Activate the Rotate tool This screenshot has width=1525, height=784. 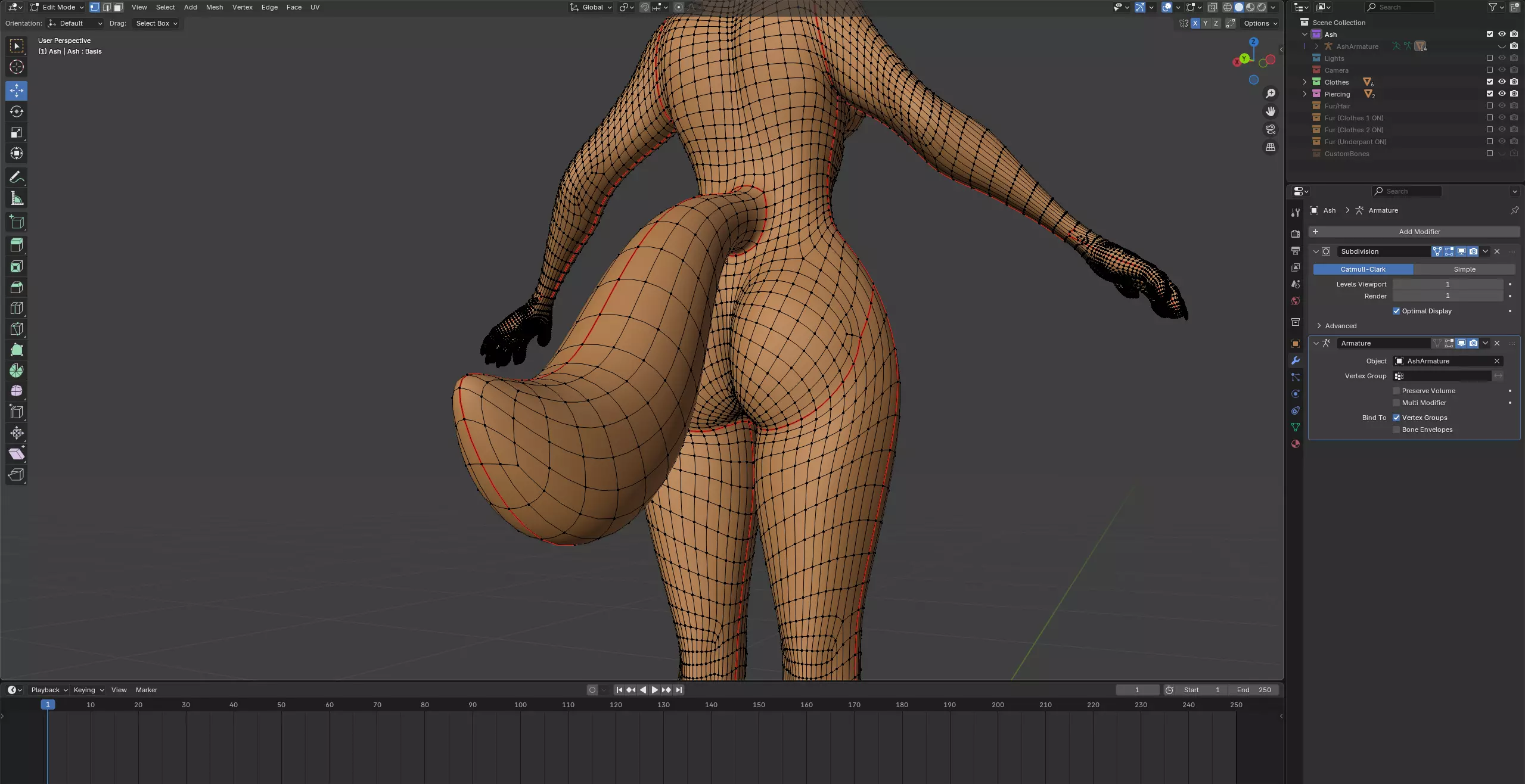[17, 111]
